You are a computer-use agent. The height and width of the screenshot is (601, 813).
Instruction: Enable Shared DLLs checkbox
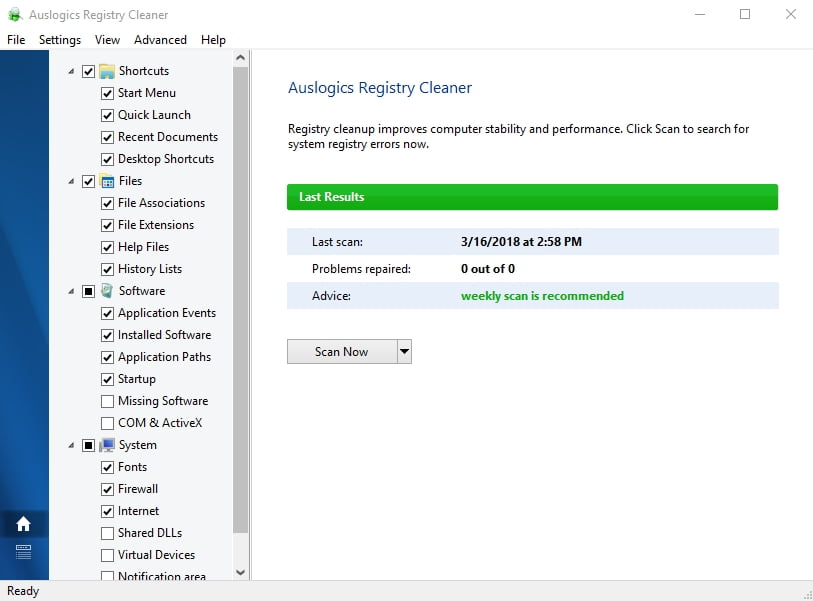pyautogui.click(x=107, y=534)
